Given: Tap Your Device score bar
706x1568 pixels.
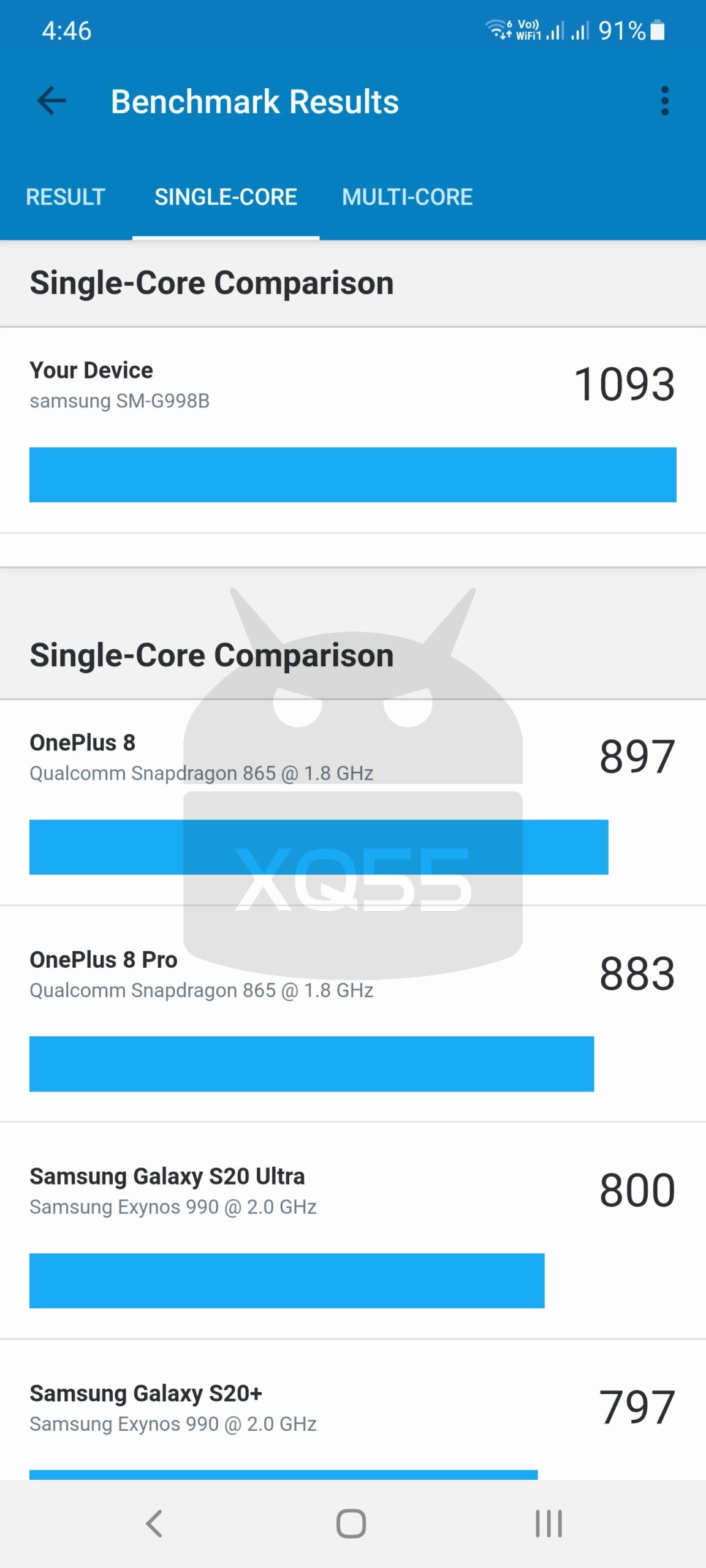Looking at the screenshot, I should 352,475.
